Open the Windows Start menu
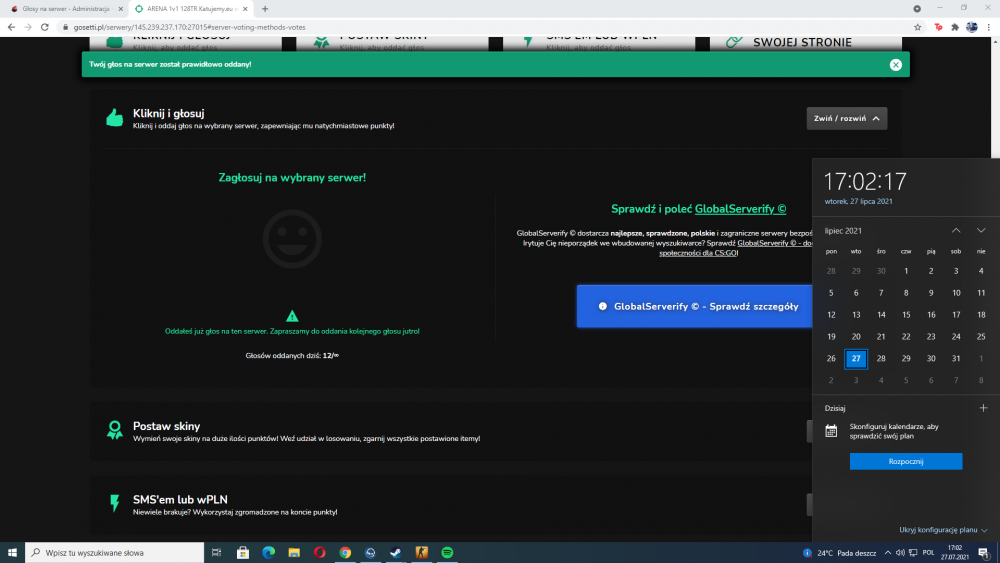Image resolution: width=1000 pixels, height=563 pixels. click(x=12, y=553)
